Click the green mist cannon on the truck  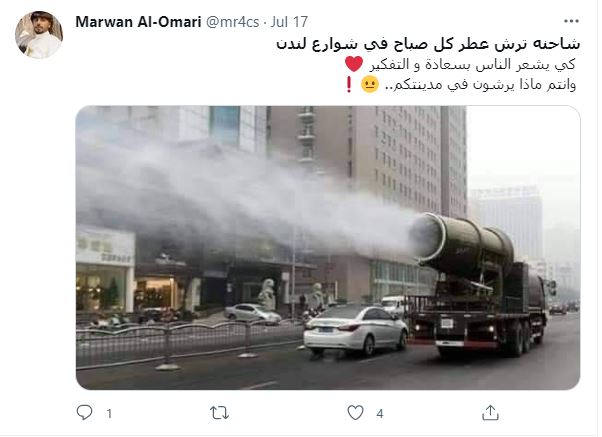coord(462,243)
